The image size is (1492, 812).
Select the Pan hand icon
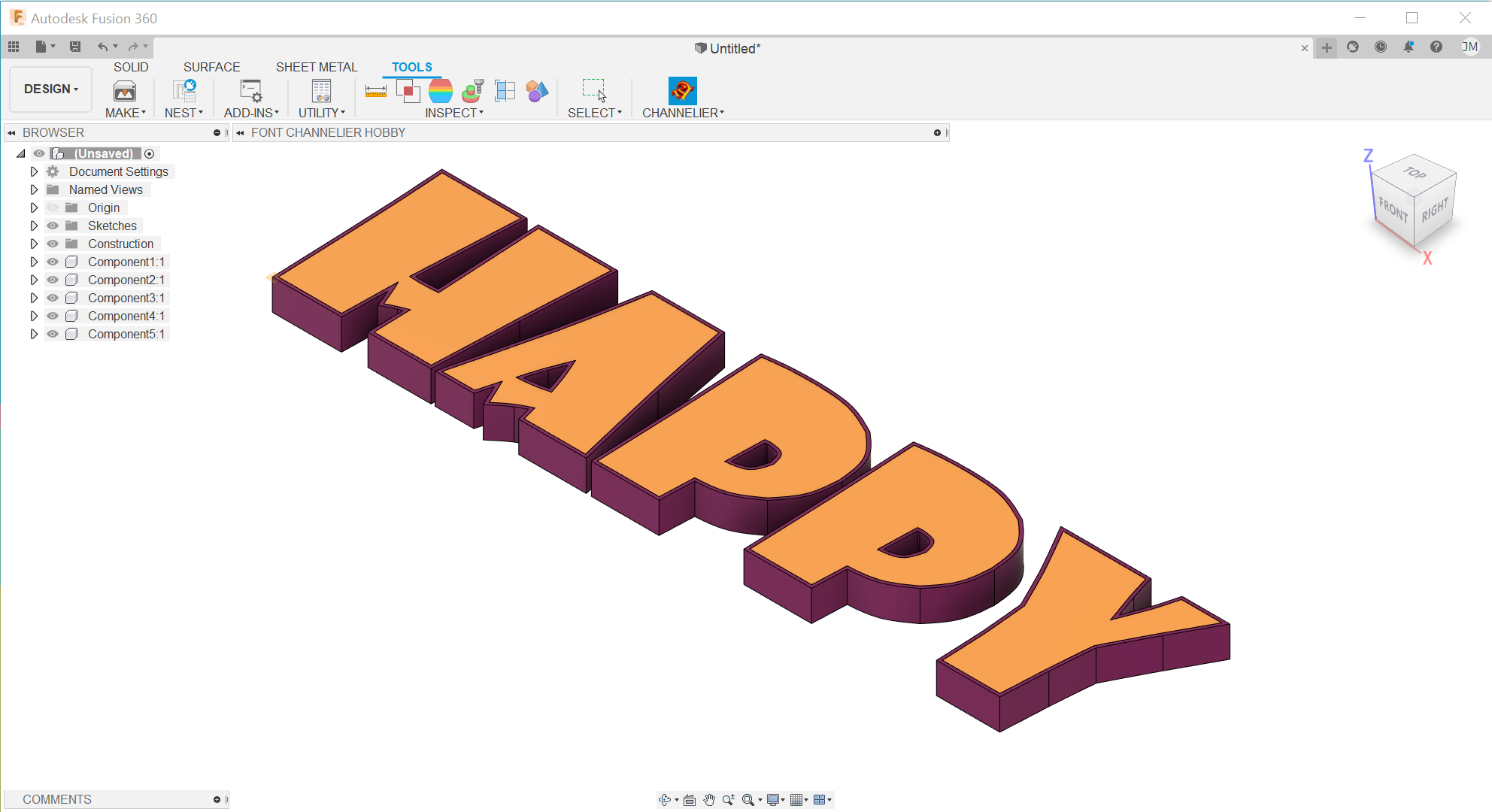pos(709,800)
